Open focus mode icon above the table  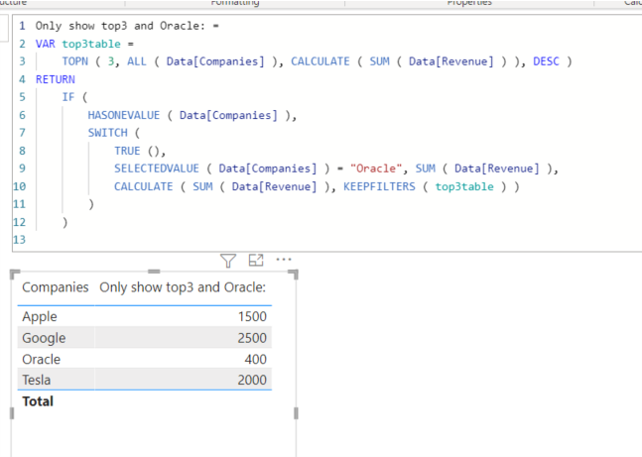point(256,260)
